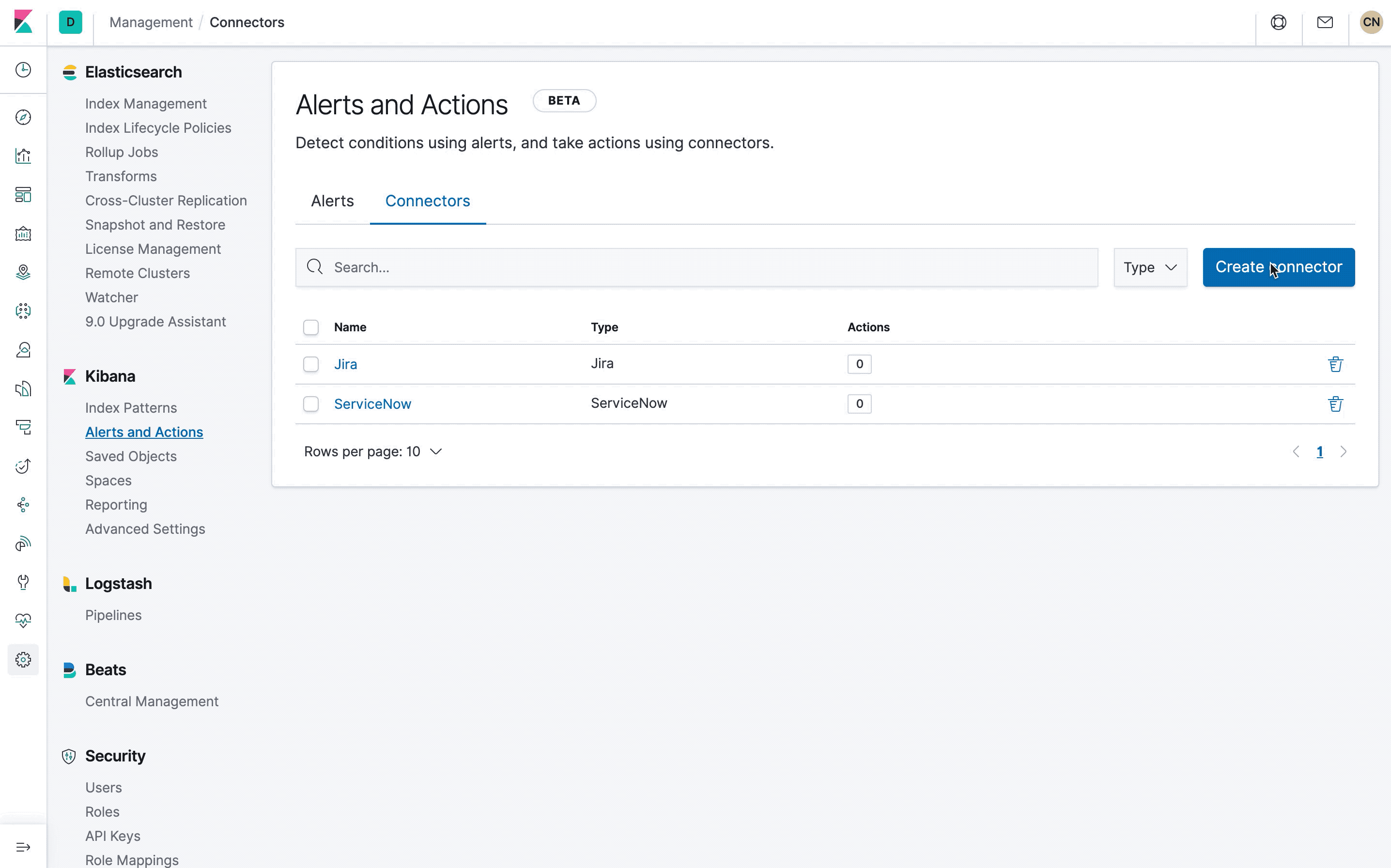The width and height of the screenshot is (1391, 868).
Task: Expand the side navigation with the bottom arrow icon
Action: click(x=23, y=847)
